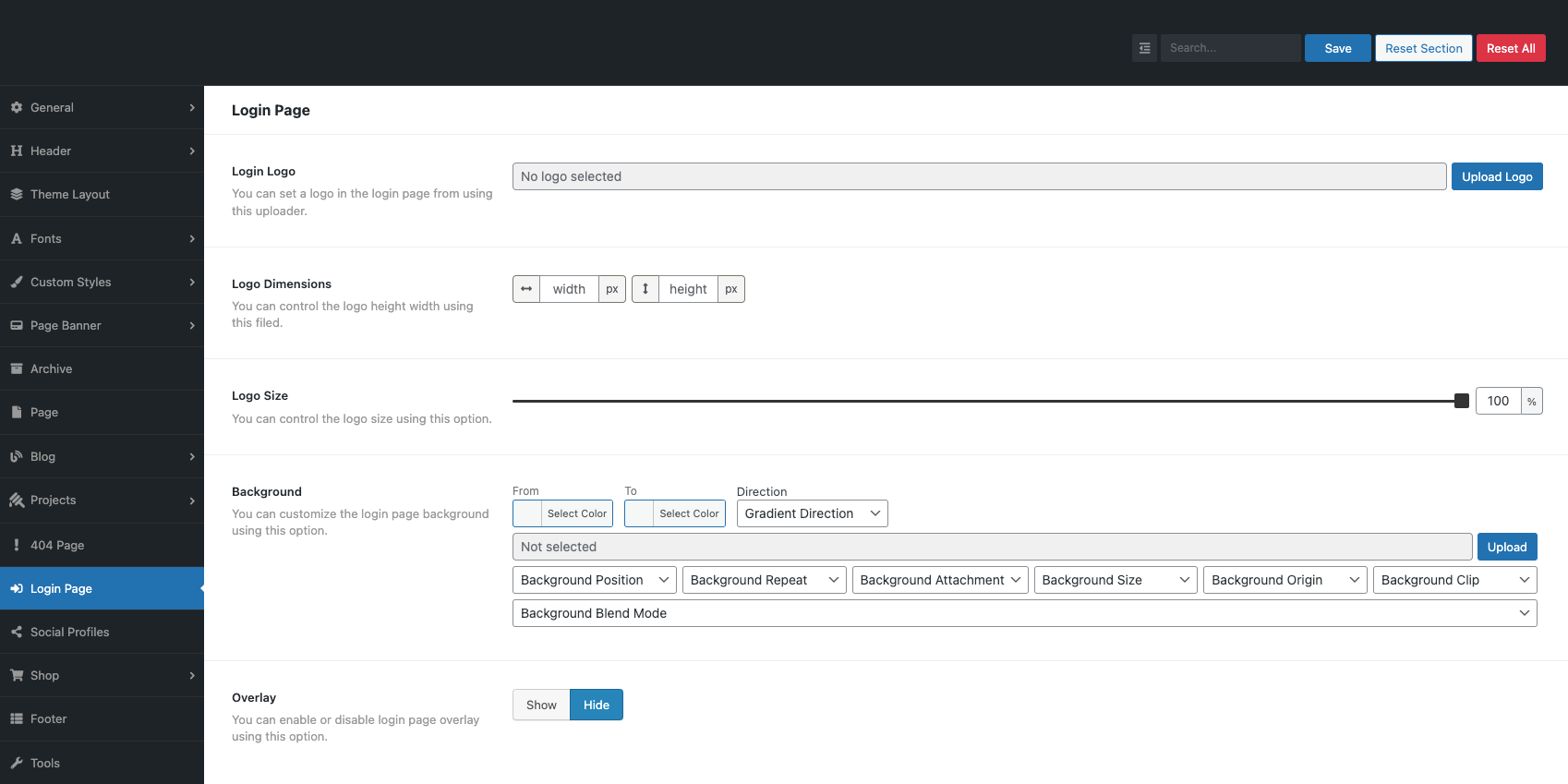Open the Background Blend Mode dropdown
The image size is (1568, 784).
(x=1024, y=613)
